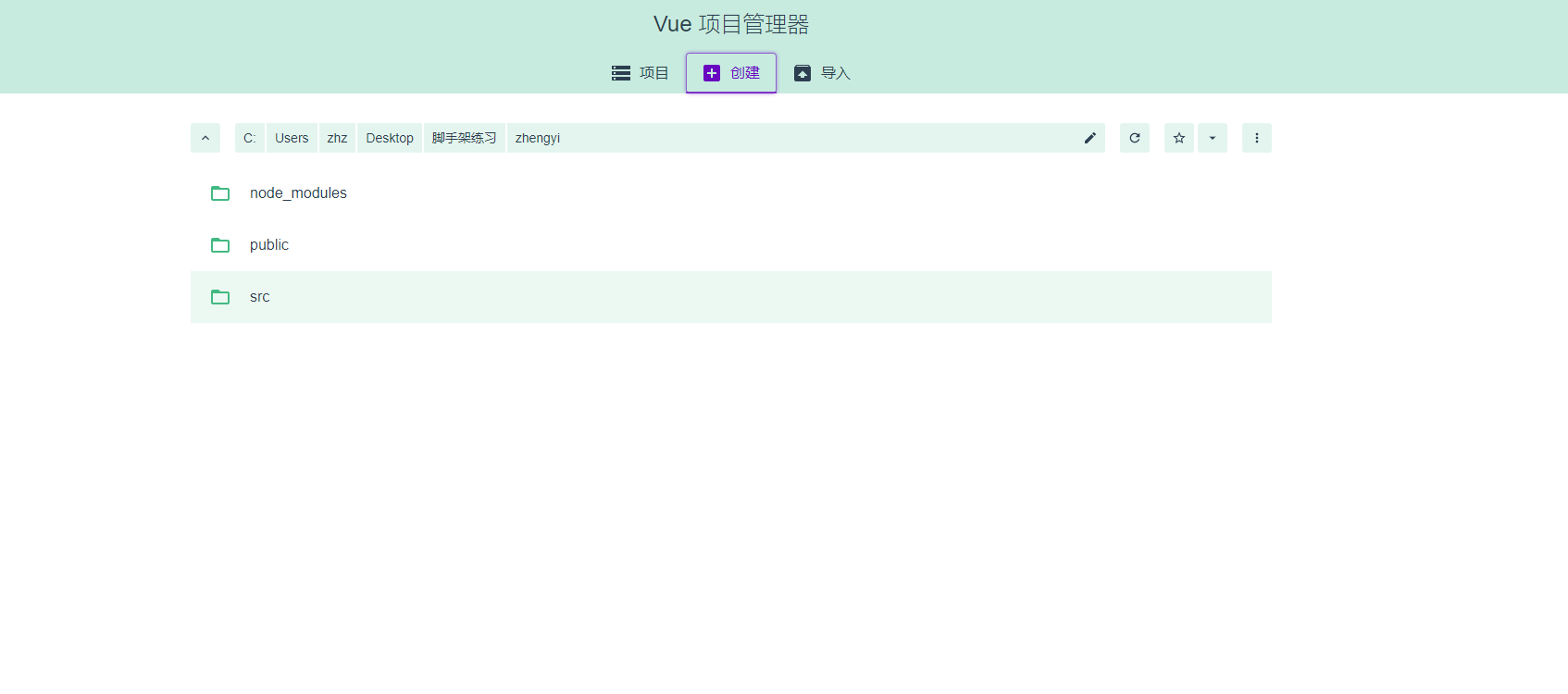Select the Users path segment

pos(292,138)
